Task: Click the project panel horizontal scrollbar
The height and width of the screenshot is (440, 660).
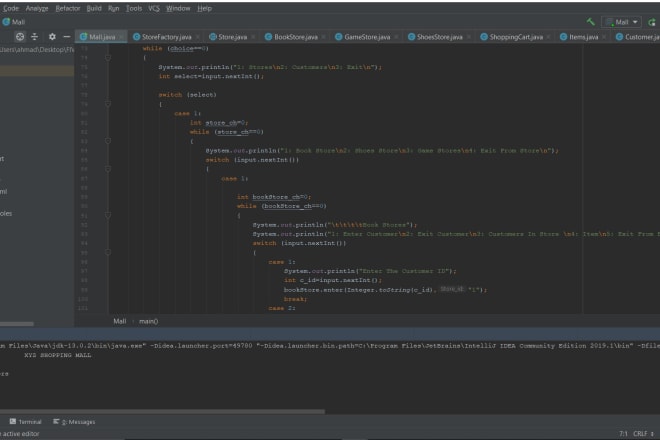Action: (17, 324)
